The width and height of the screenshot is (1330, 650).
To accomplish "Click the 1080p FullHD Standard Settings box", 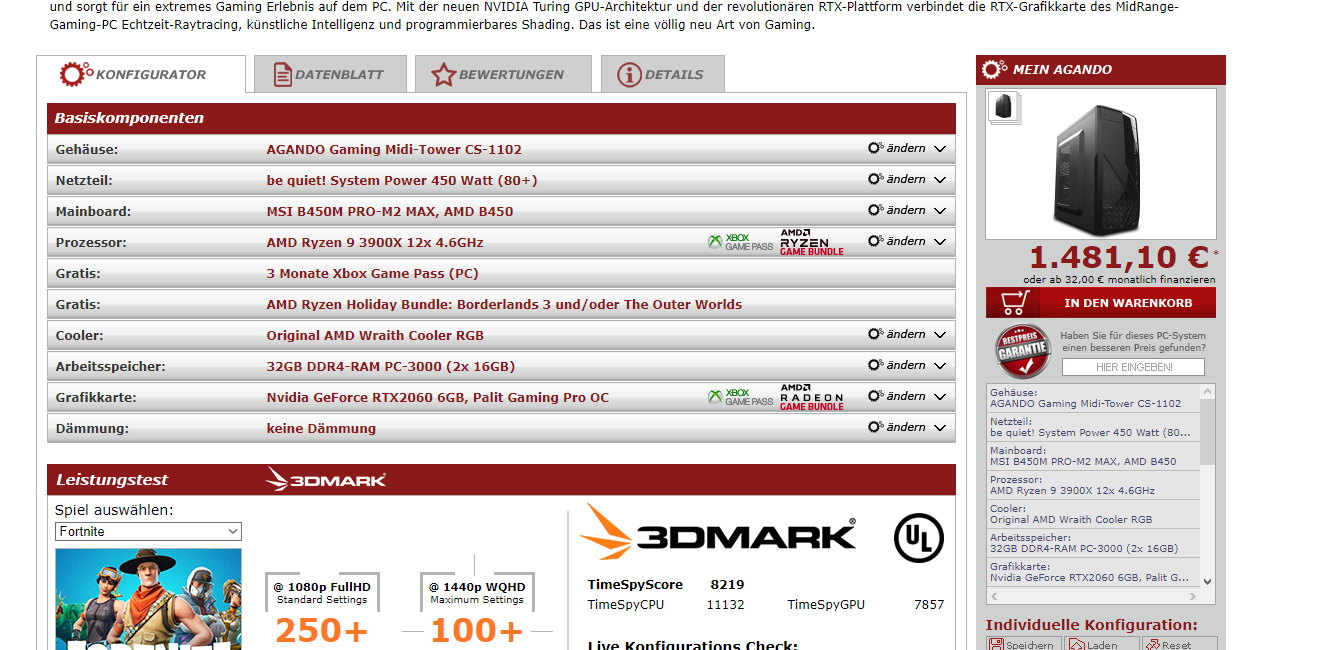I will (322, 593).
